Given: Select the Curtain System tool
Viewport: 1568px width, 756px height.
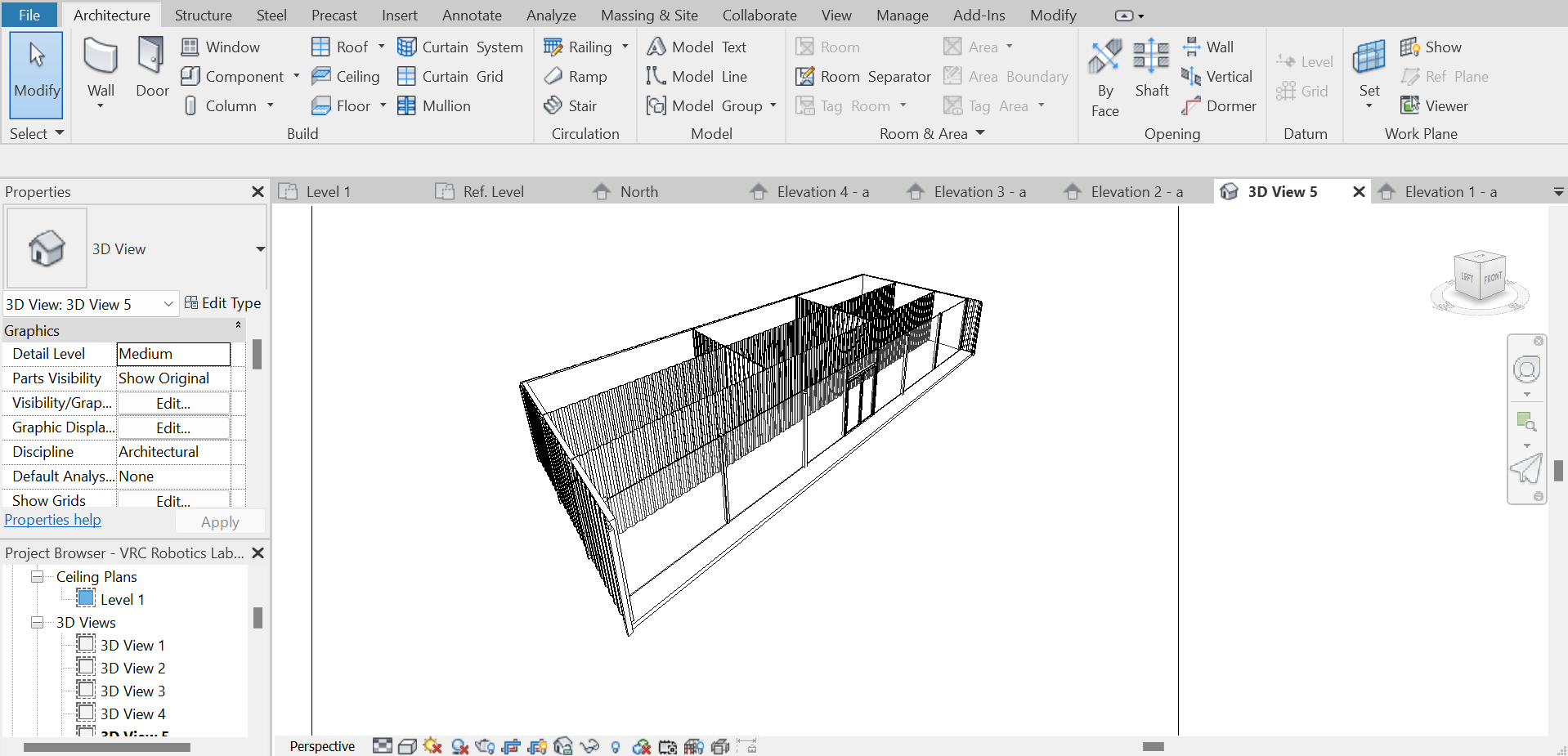Looking at the screenshot, I should click(460, 47).
